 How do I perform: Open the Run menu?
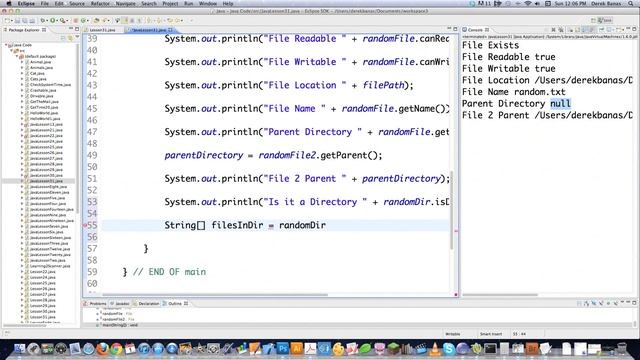189,3
